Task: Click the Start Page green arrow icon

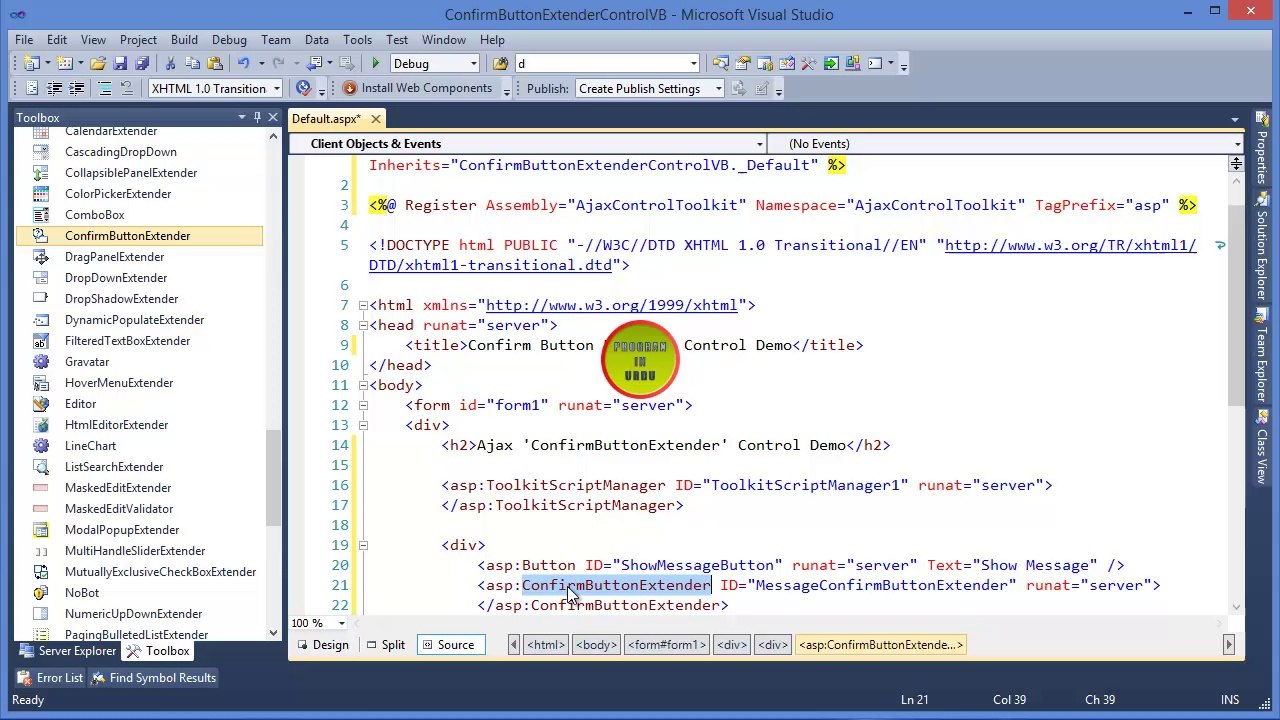Action: [831, 64]
